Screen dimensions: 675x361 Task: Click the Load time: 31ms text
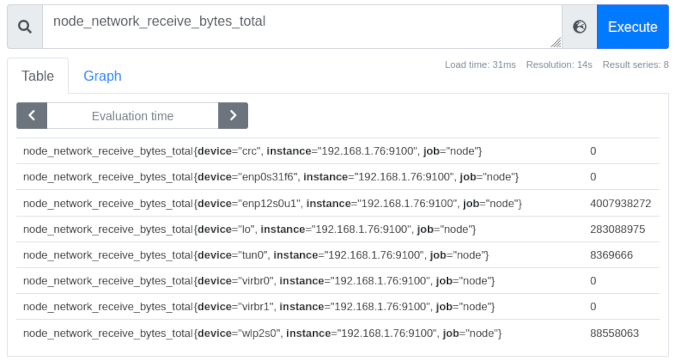coord(480,65)
